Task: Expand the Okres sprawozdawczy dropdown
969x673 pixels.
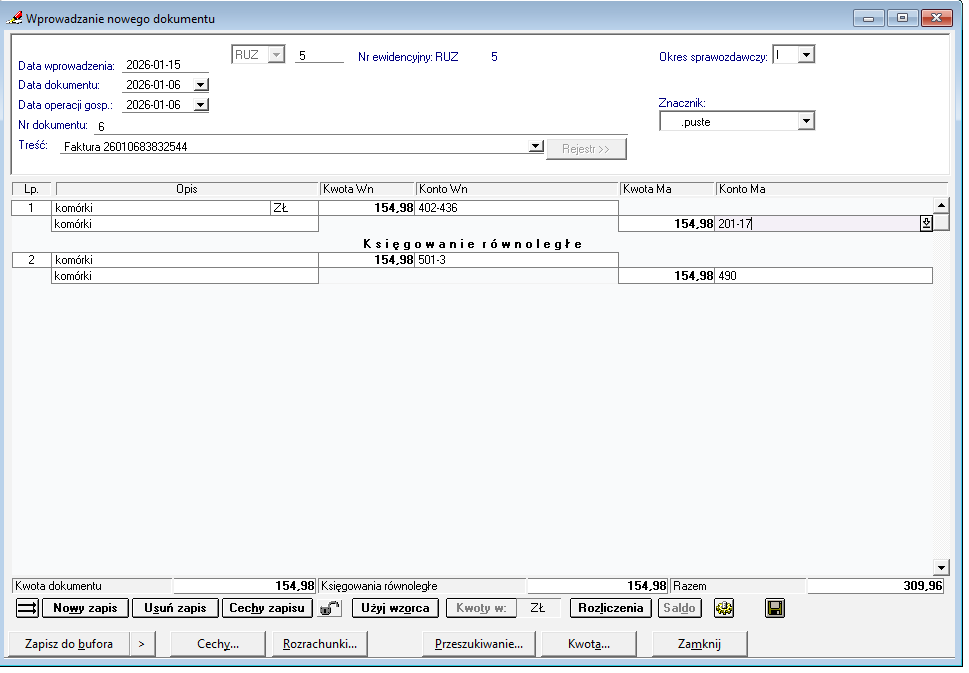Action: [x=806, y=55]
